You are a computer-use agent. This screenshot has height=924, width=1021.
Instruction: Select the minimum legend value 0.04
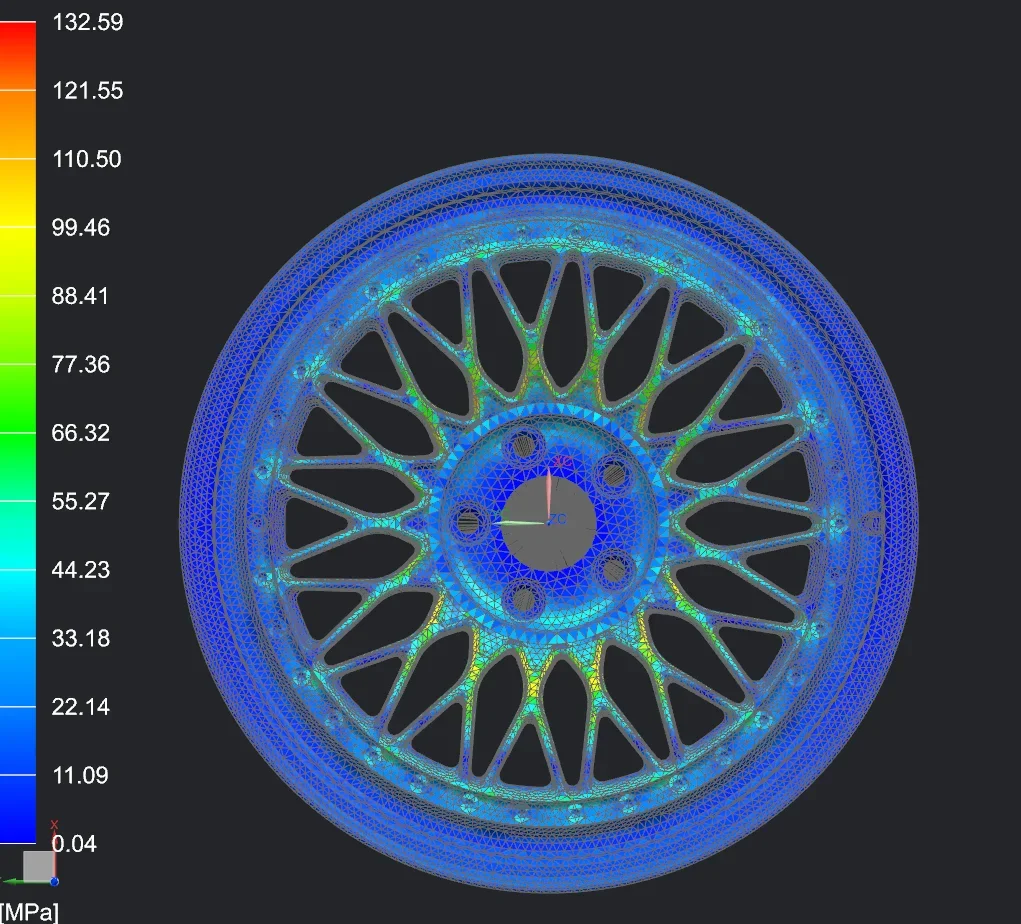pos(74,844)
